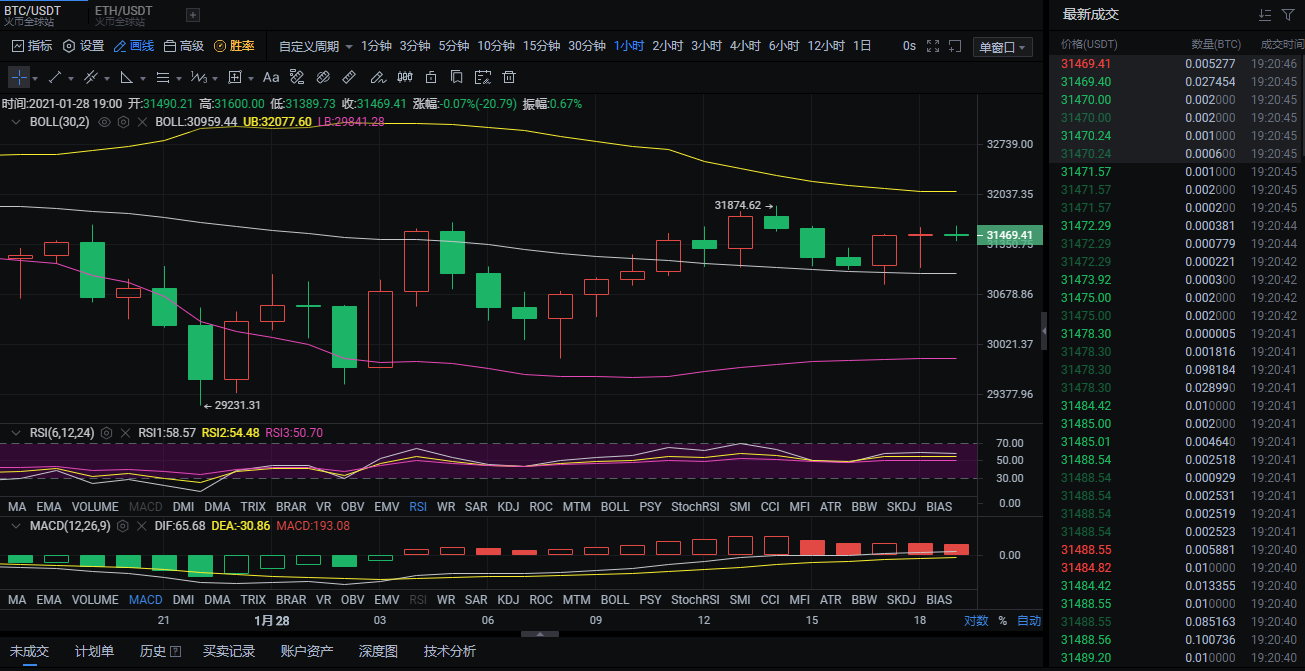Toggle percentage scale on price axis

(1002, 620)
